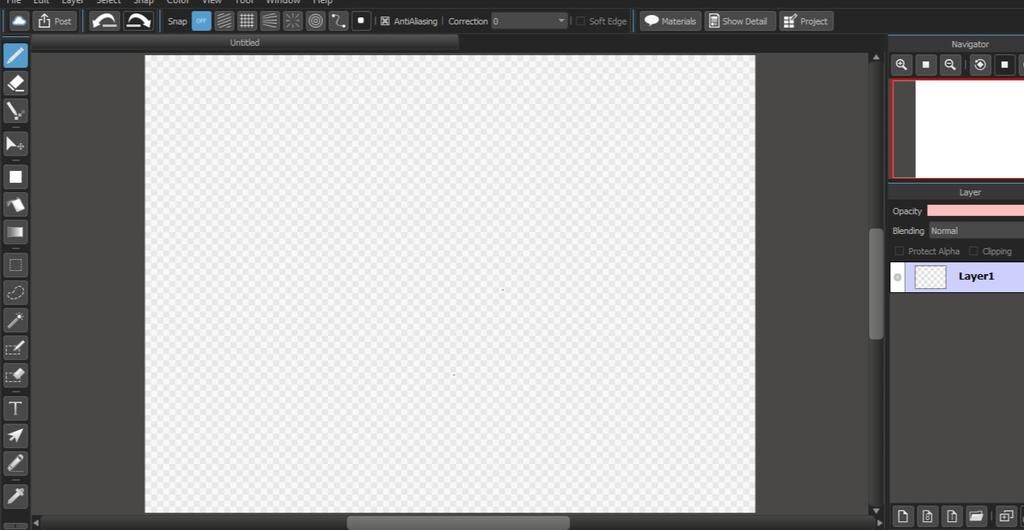Click the horizontal canvas scrollbar thumb
Viewport: 1024px width, 530px height.
tap(458, 523)
